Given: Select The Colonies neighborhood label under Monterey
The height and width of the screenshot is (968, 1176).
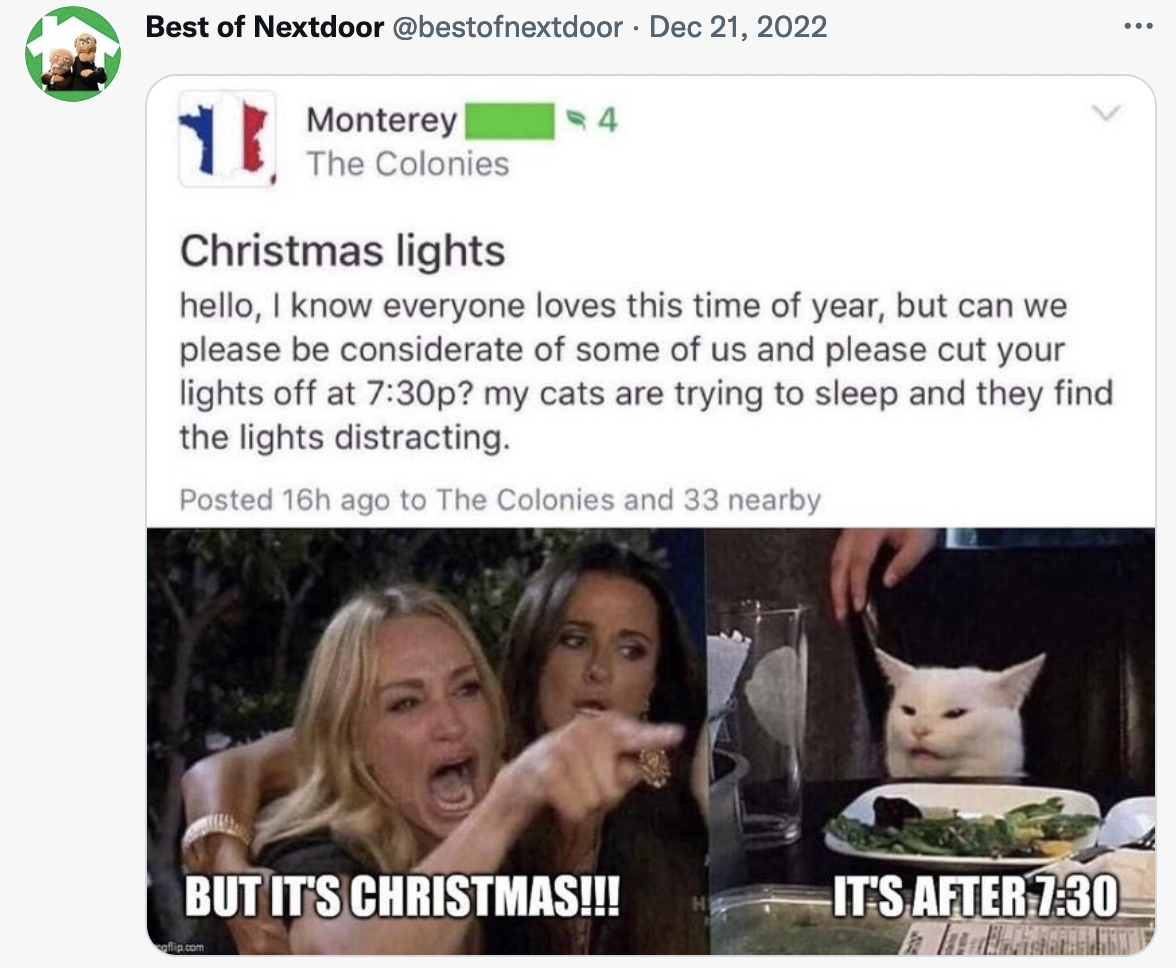Looking at the screenshot, I should [408, 163].
